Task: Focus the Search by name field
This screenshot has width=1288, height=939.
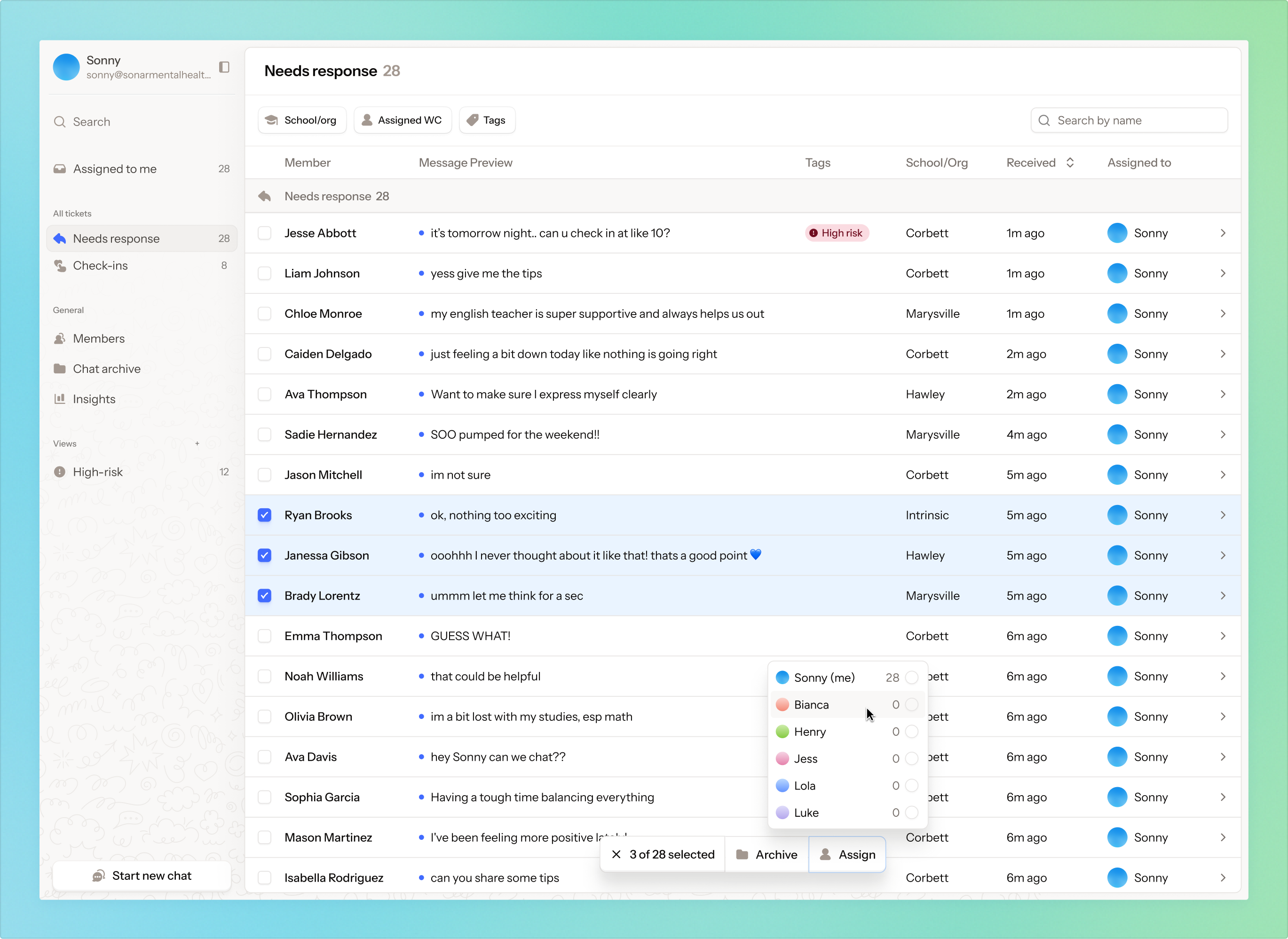Action: click(x=1129, y=120)
